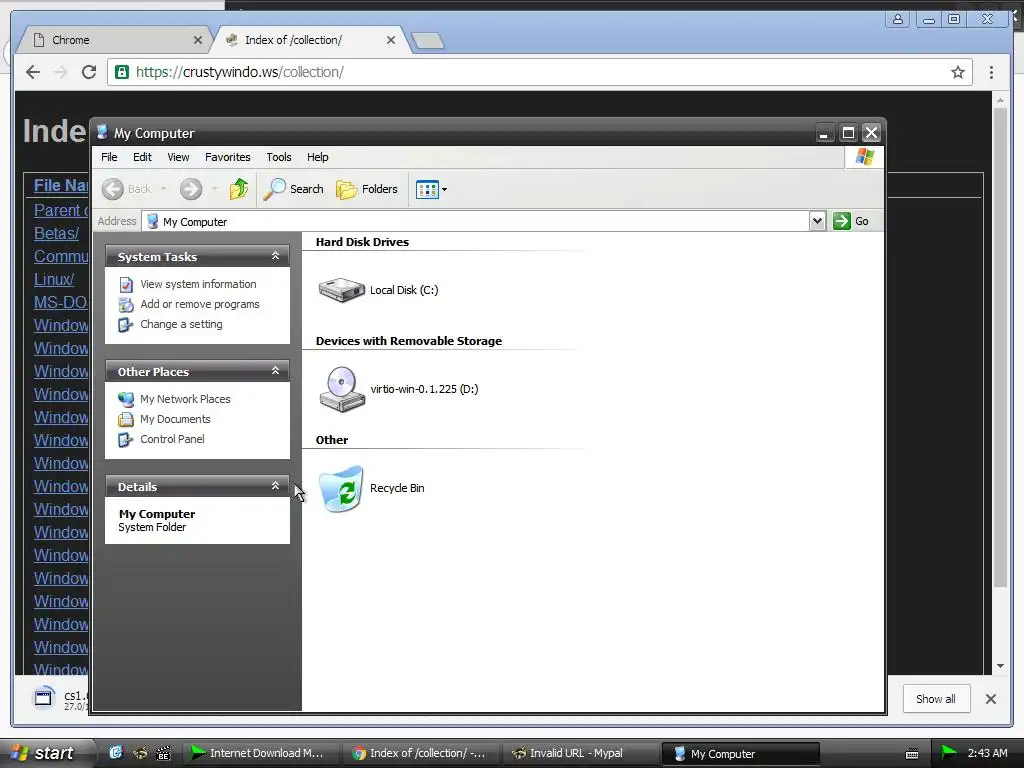
Task: Open Control Panel link
Action: coord(172,440)
